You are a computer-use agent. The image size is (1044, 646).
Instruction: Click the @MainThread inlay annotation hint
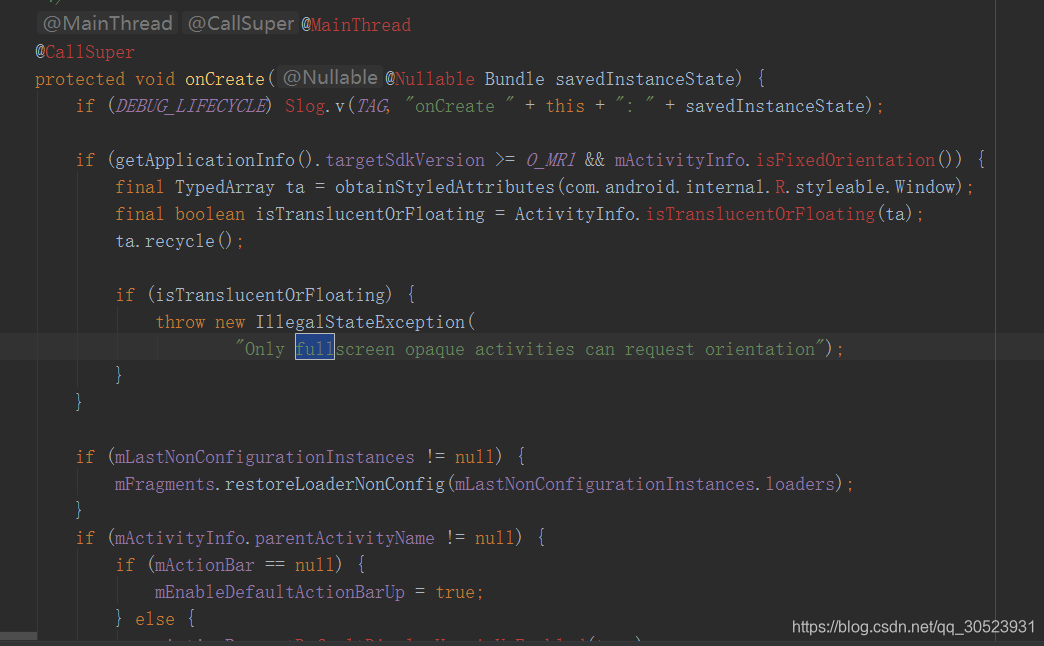(108, 24)
